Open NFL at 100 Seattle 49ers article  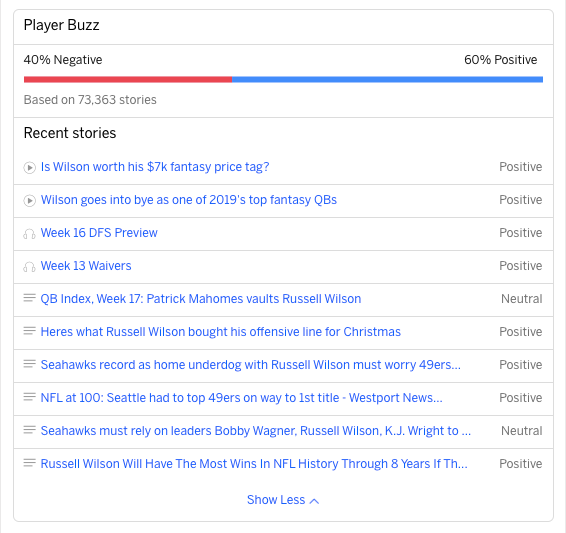pos(241,398)
